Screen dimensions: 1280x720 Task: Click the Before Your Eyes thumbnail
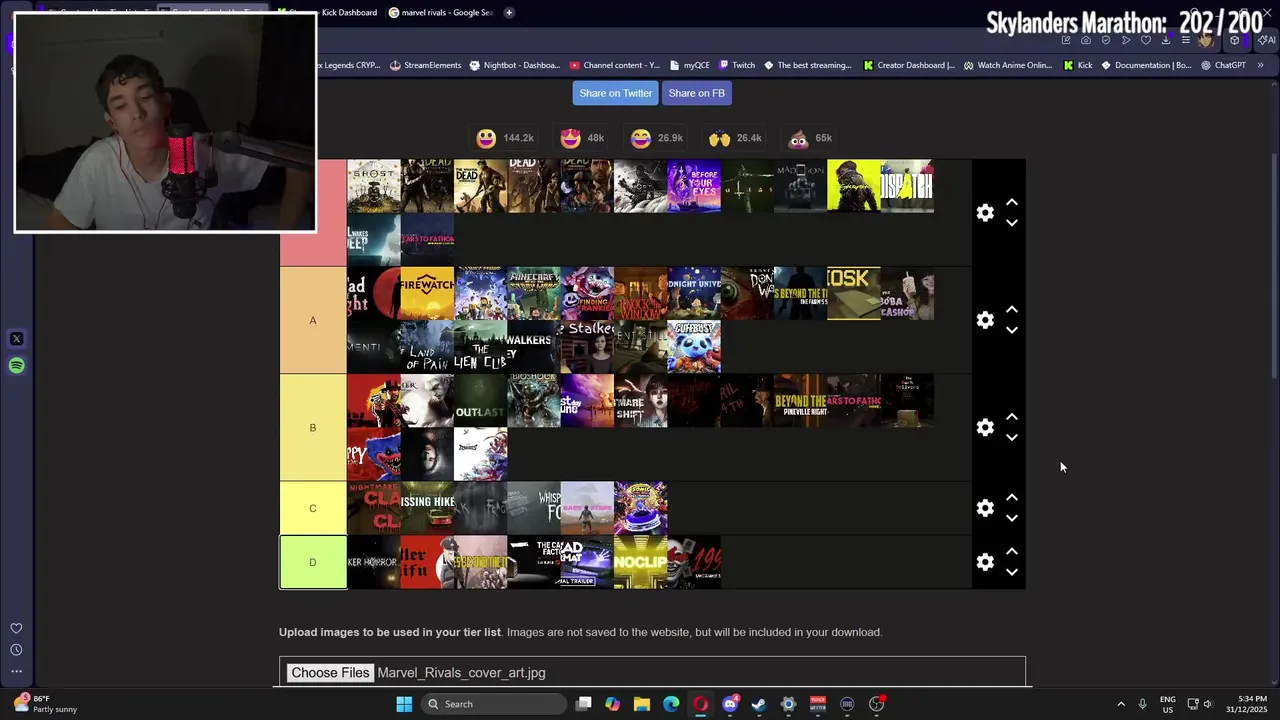click(694, 186)
